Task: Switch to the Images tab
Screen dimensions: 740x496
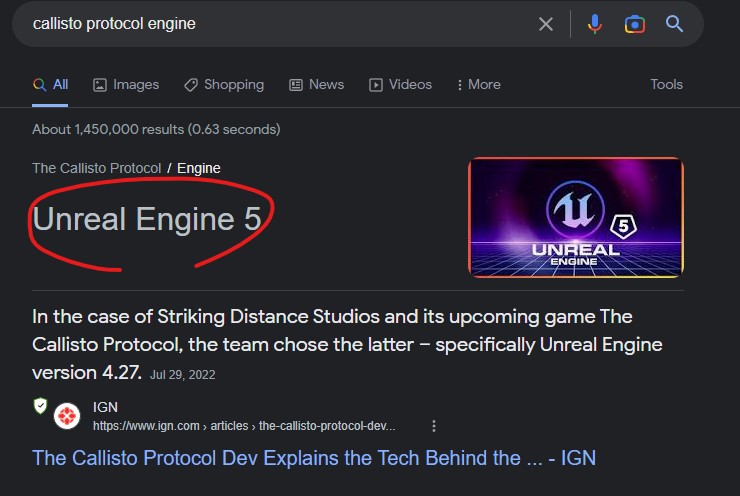Action: tap(126, 85)
